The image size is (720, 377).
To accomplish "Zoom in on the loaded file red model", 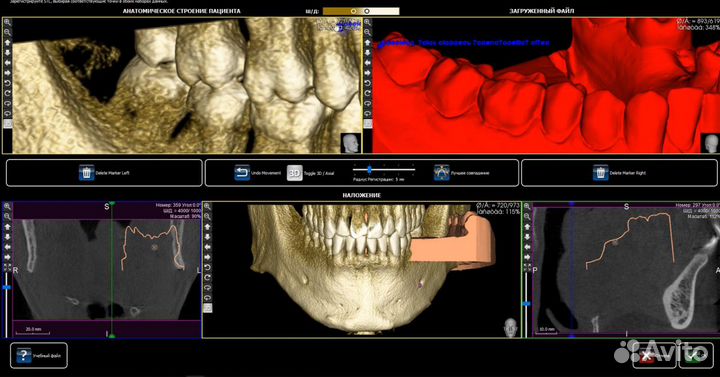I will pyautogui.click(x=367, y=23).
